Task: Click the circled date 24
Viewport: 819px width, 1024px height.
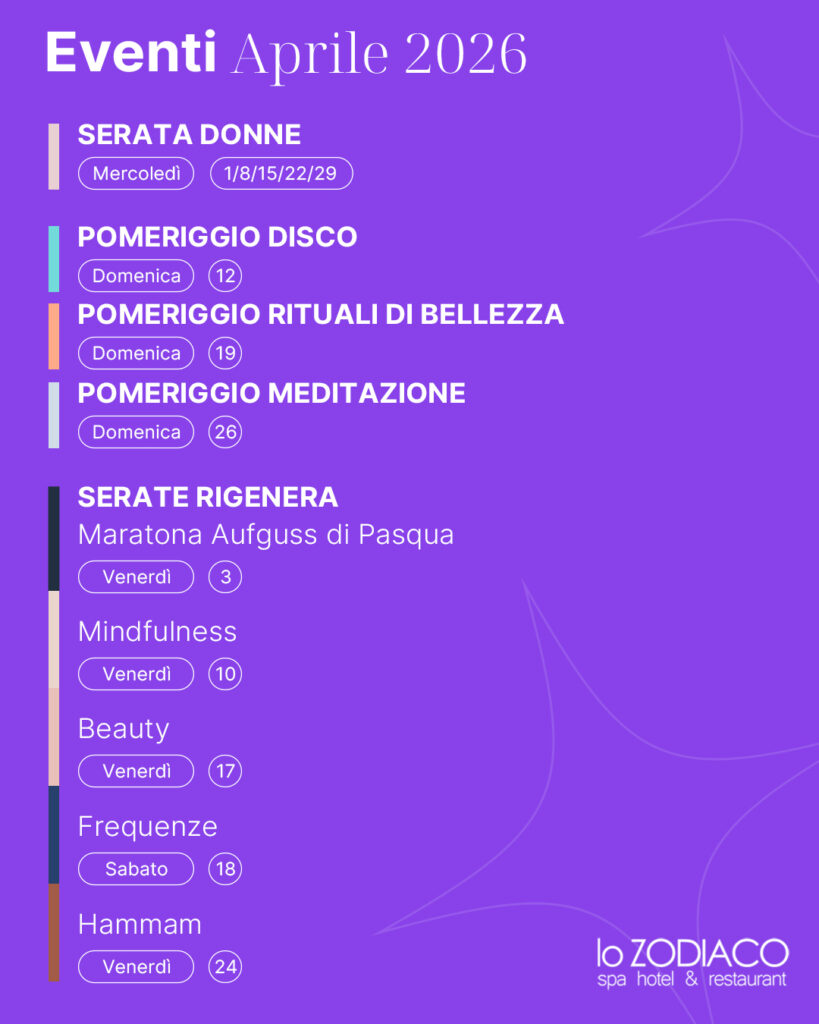Action: point(225,967)
